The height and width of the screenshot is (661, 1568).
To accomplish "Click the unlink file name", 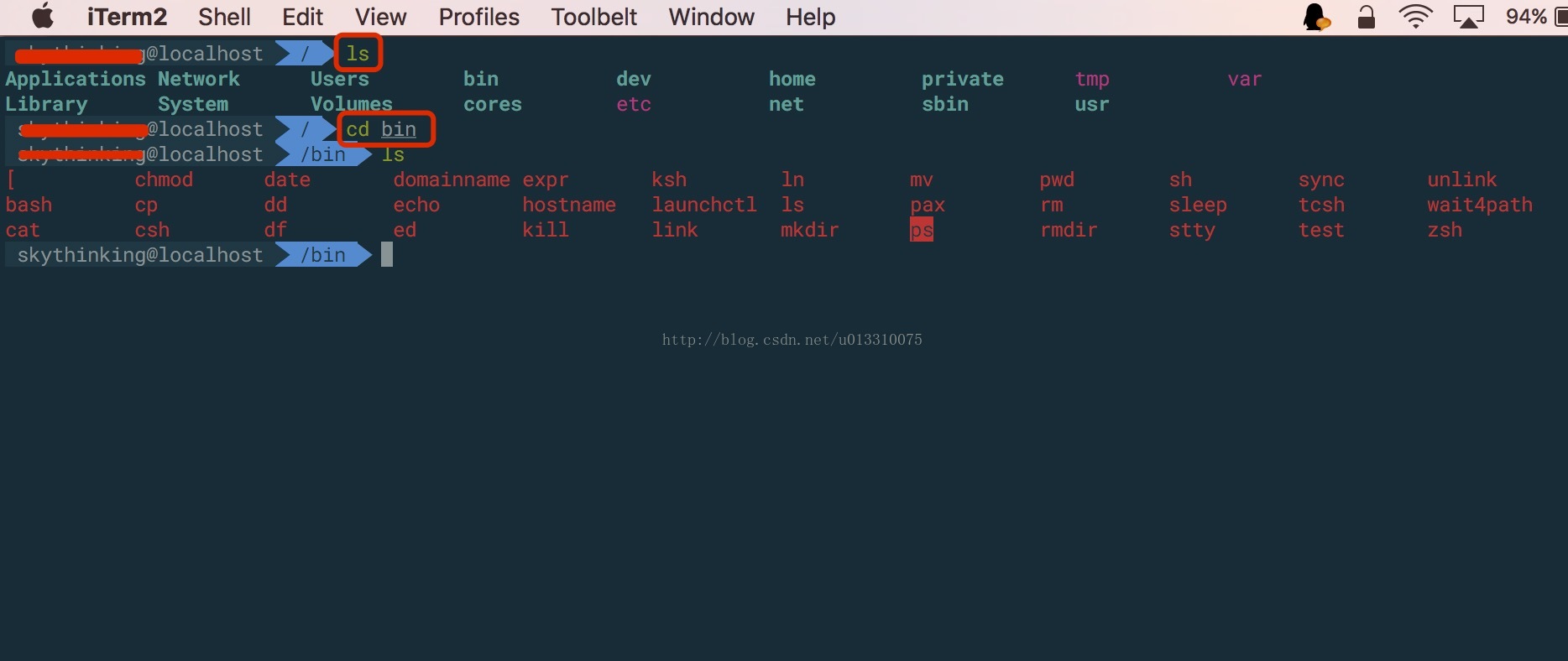I will [1462, 180].
